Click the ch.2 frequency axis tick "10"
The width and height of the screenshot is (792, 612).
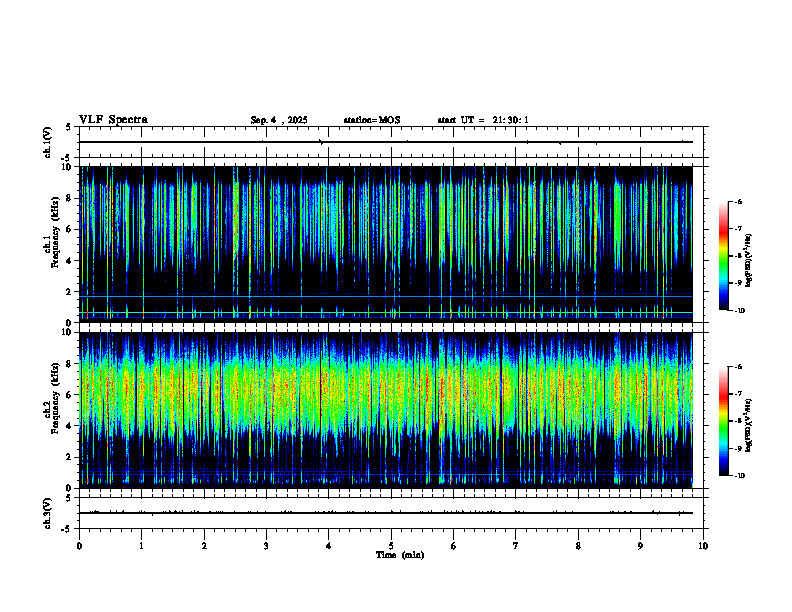68,332
